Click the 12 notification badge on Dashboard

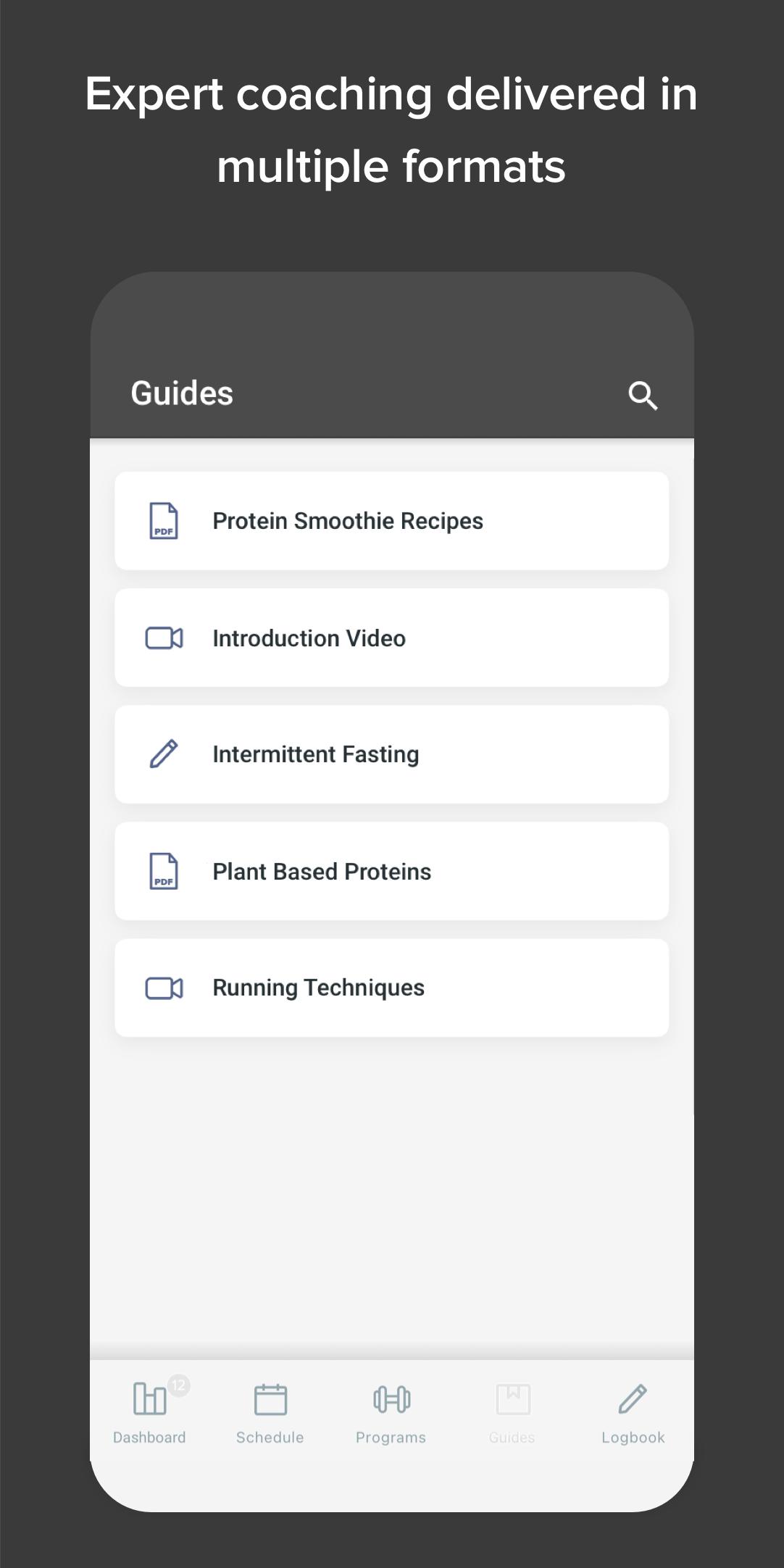[x=178, y=1385]
